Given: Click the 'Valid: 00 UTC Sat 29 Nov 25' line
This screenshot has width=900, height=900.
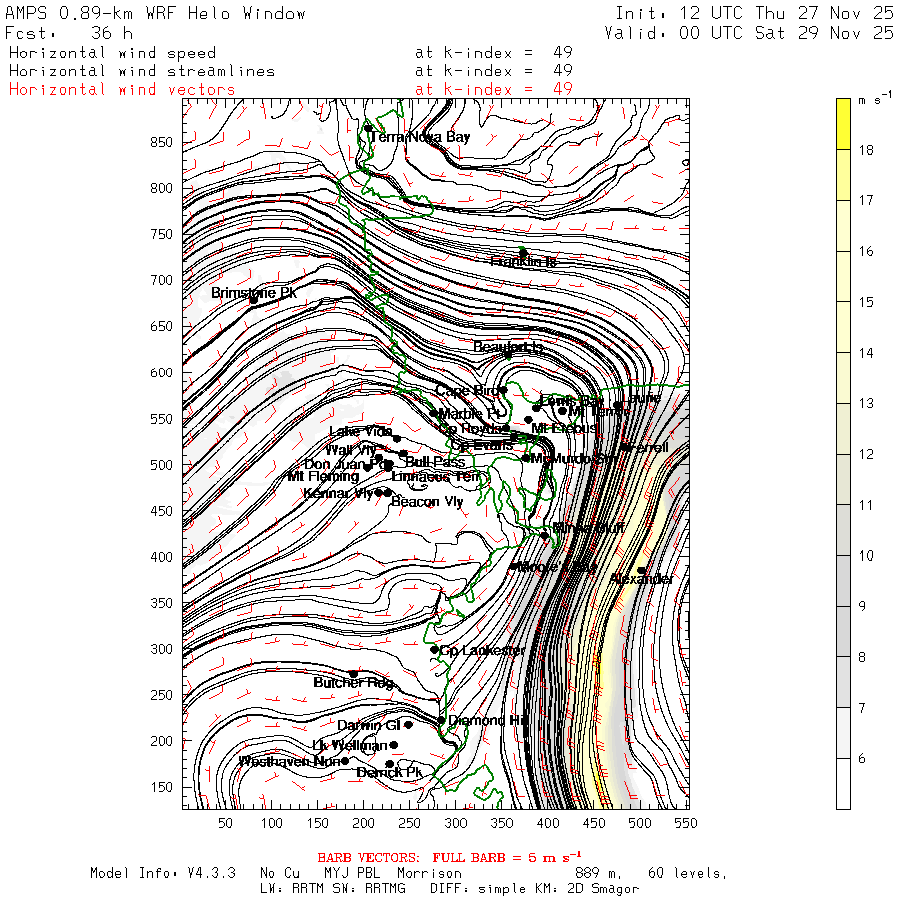Looking at the screenshot, I should pyautogui.click(x=748, y=33).
